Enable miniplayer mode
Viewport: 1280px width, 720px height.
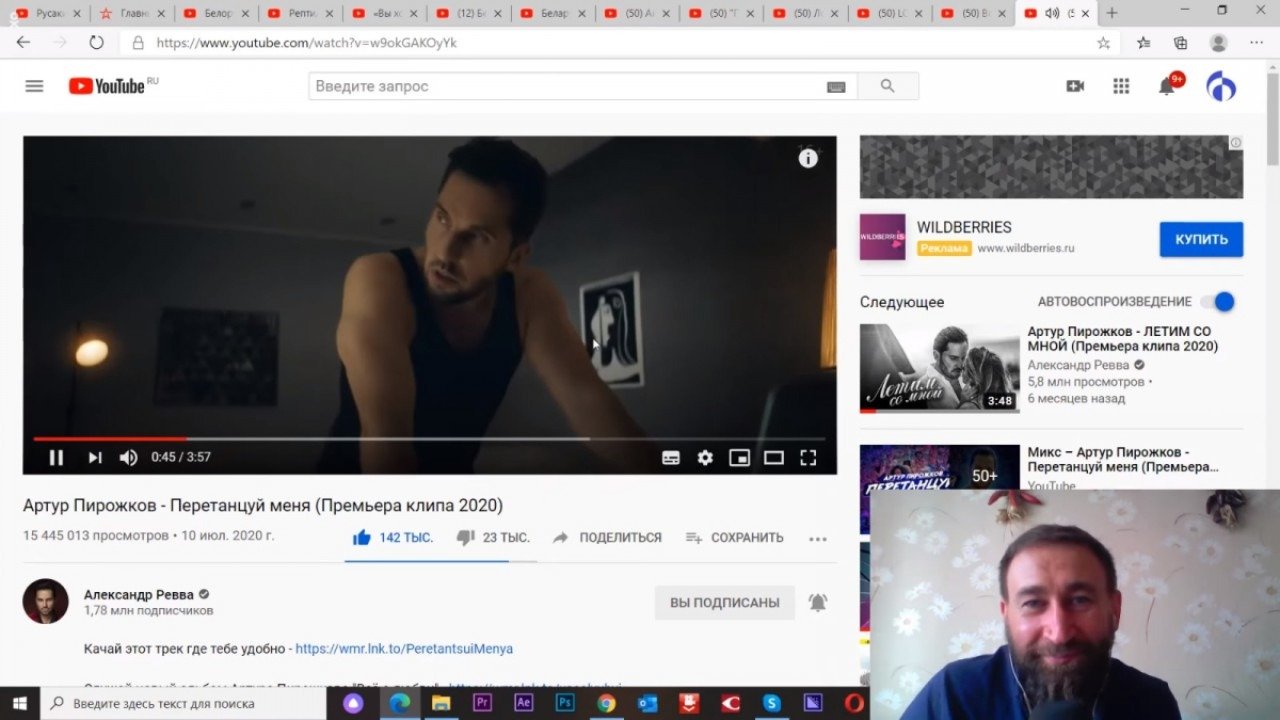coord(739,457)
